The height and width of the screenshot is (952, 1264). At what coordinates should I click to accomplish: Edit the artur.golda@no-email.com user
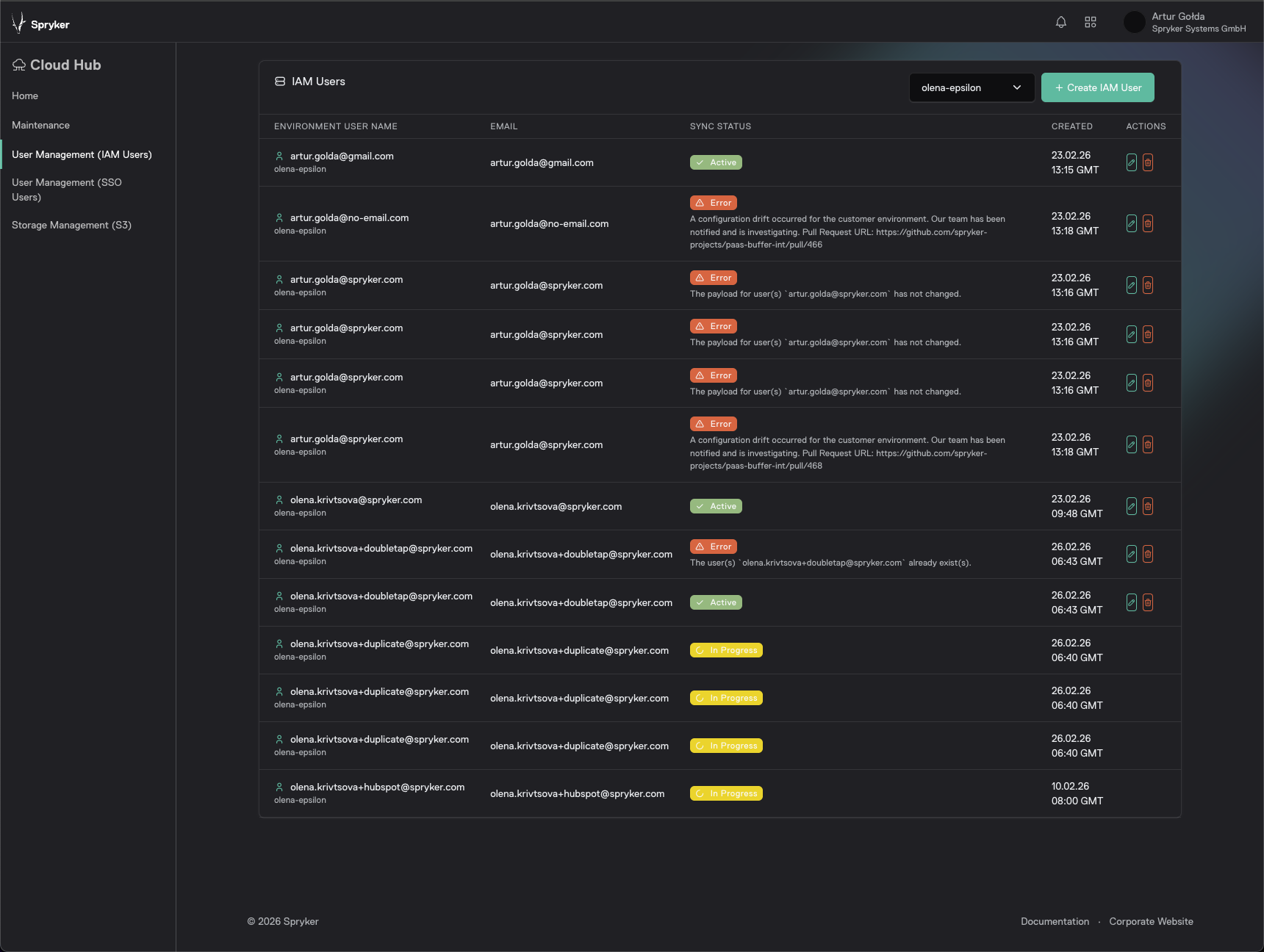click(x=1132, y=223)
